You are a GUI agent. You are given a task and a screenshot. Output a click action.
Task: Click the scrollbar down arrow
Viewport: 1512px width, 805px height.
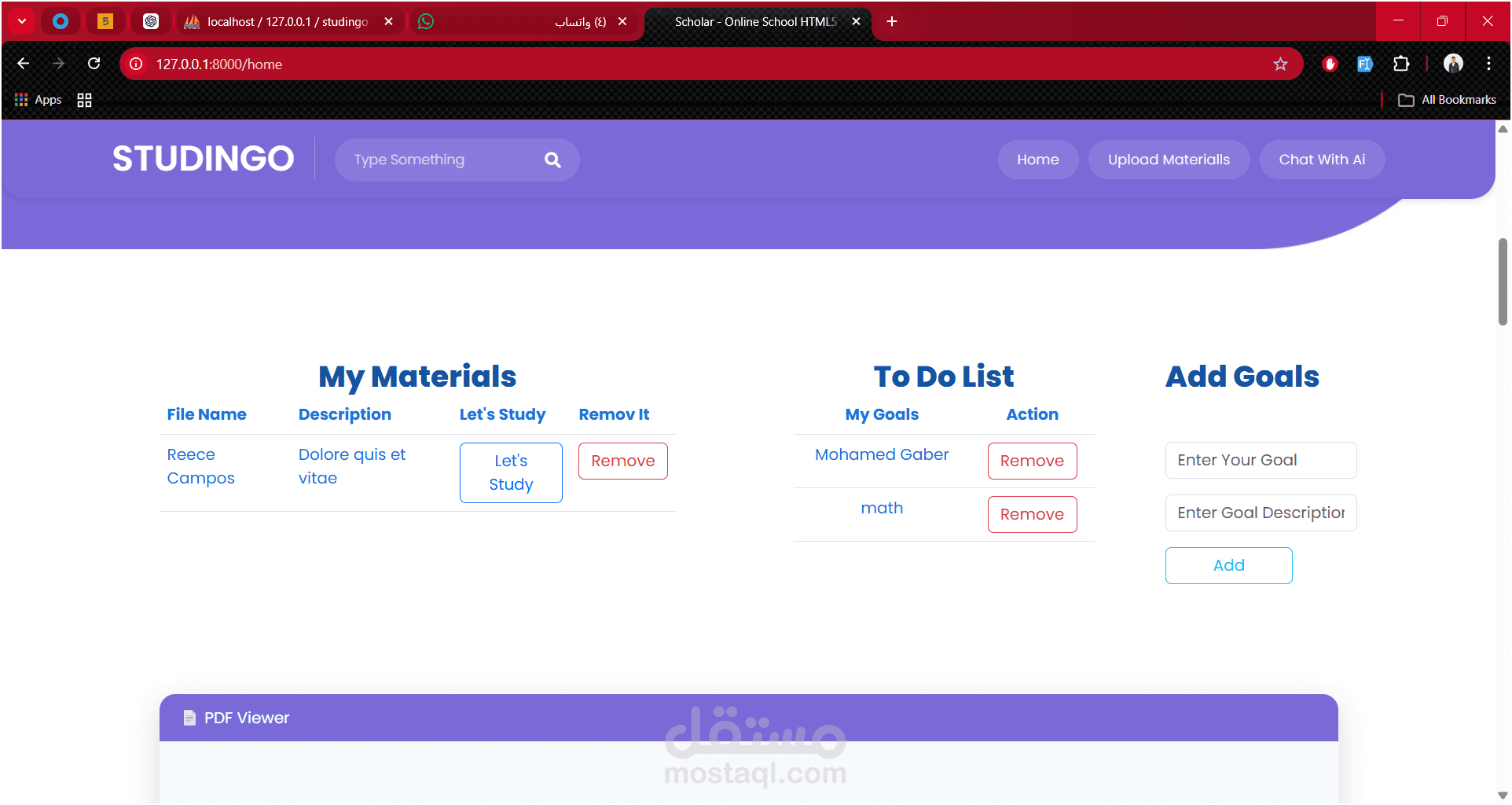(x=1503, y=796)
